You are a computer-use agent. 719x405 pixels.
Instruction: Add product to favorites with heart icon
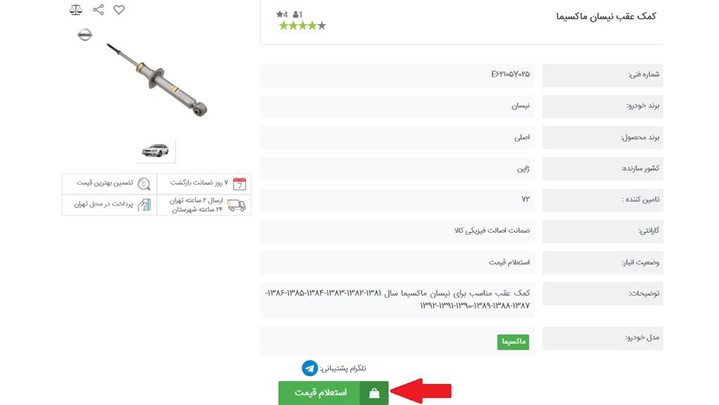pos(119,10)
